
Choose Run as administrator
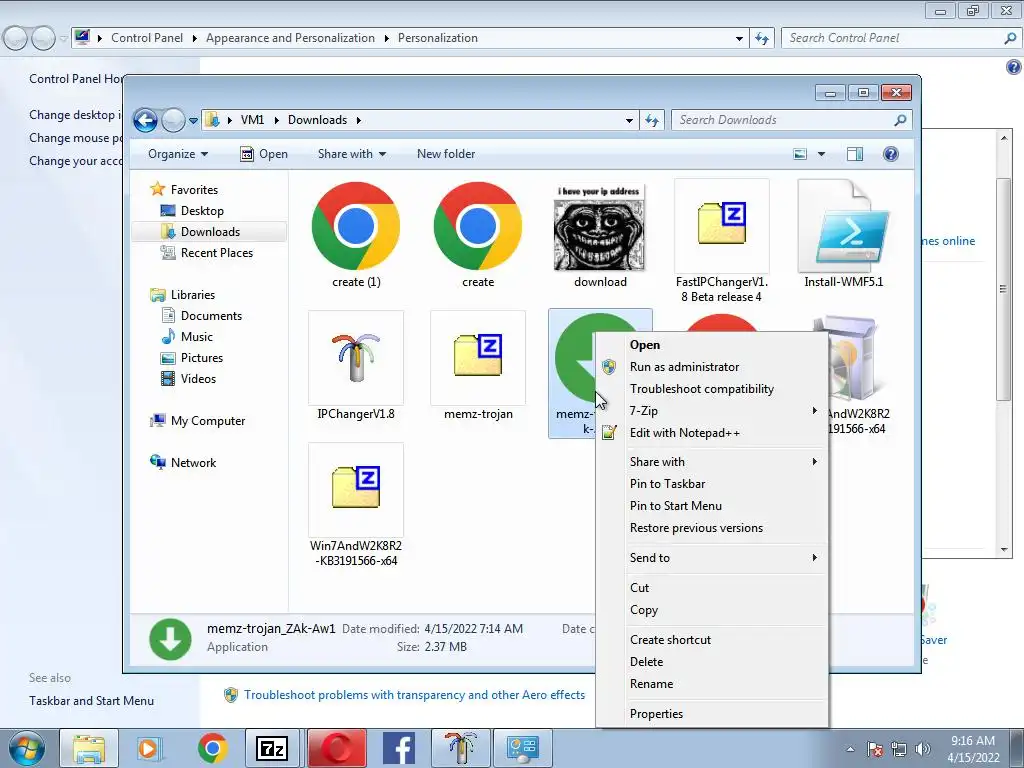click(x=712, y=367)
